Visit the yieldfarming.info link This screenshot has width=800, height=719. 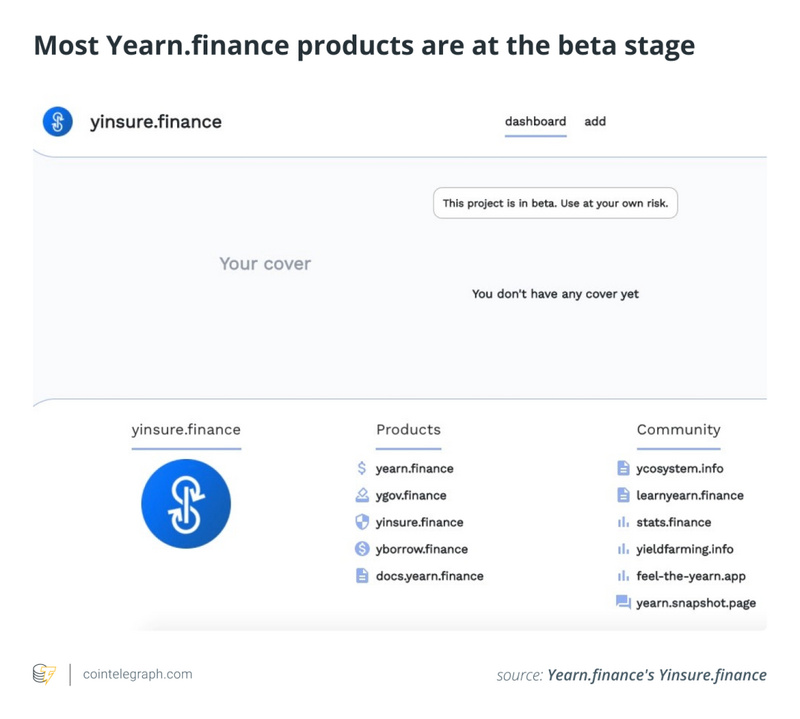684,549
